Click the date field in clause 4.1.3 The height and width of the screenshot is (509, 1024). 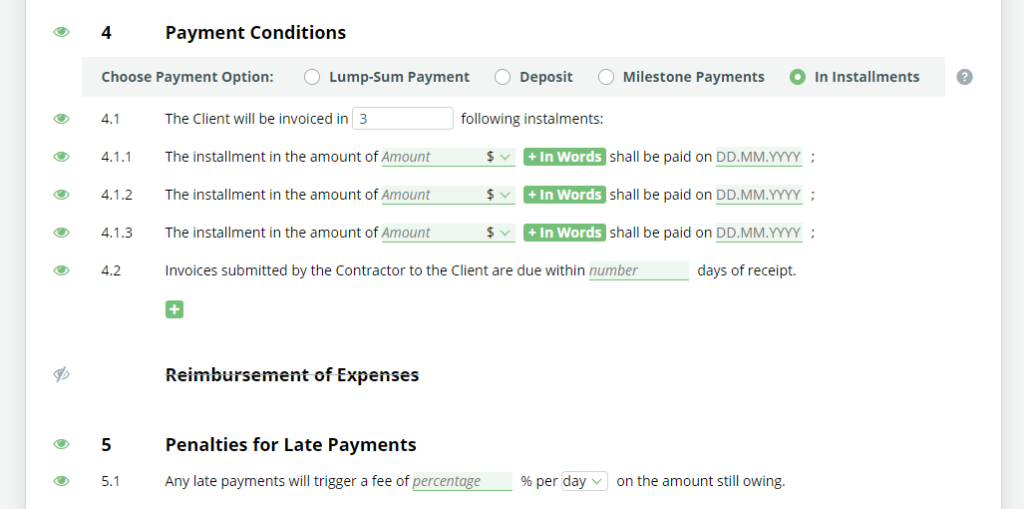tap(759, 233)
